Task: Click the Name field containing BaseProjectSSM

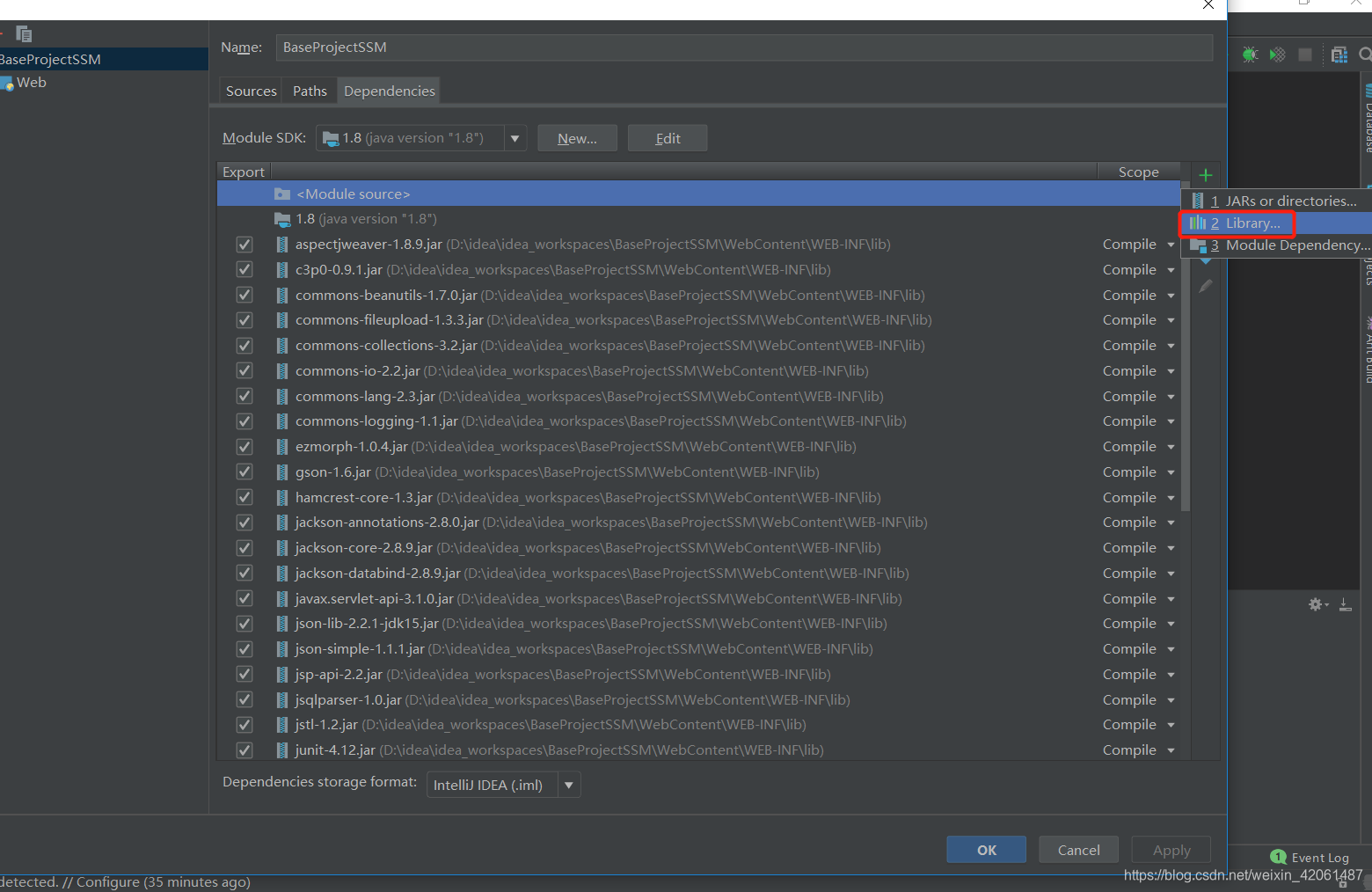Action: click(x=744, y=48)
